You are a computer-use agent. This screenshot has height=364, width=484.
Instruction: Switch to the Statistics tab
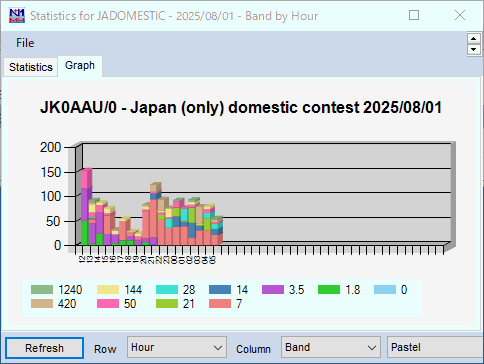(31, 67)
